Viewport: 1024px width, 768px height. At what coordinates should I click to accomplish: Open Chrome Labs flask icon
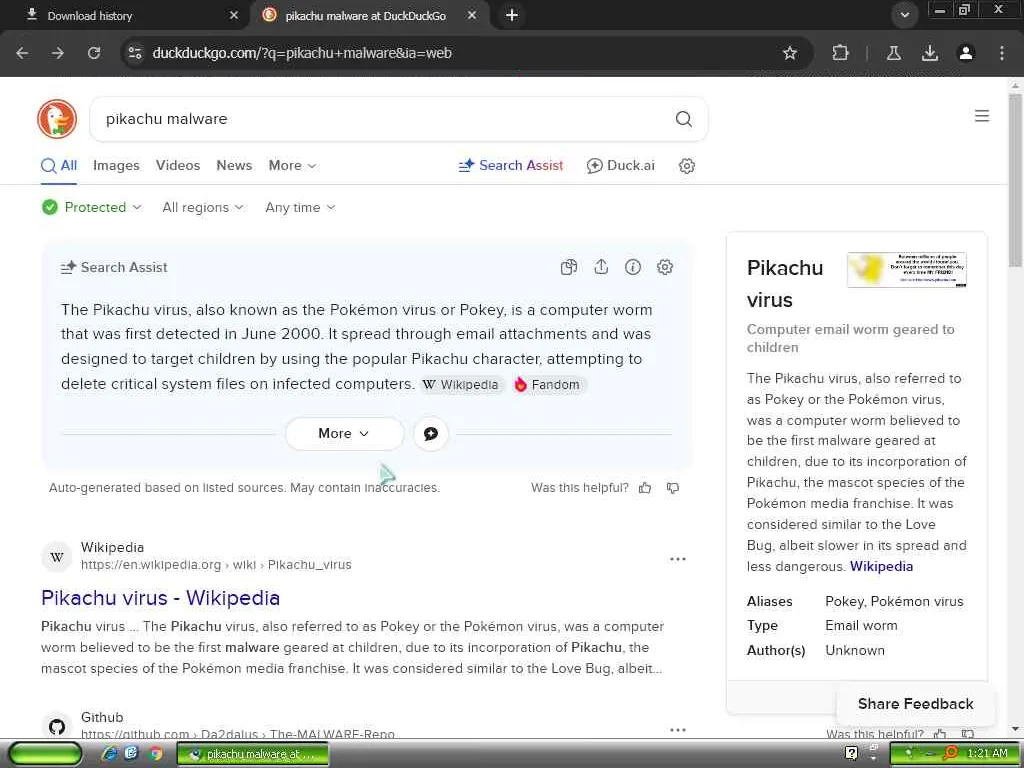click(893, 53)
